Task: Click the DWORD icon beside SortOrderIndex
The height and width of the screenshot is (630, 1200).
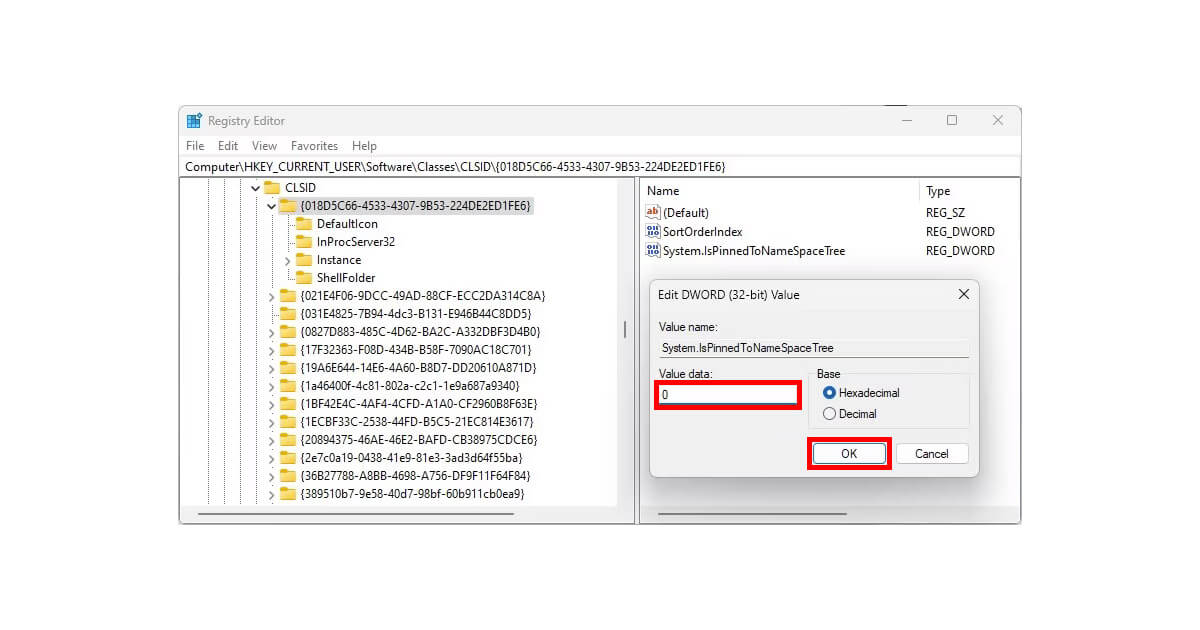Action: pos(651,231)
